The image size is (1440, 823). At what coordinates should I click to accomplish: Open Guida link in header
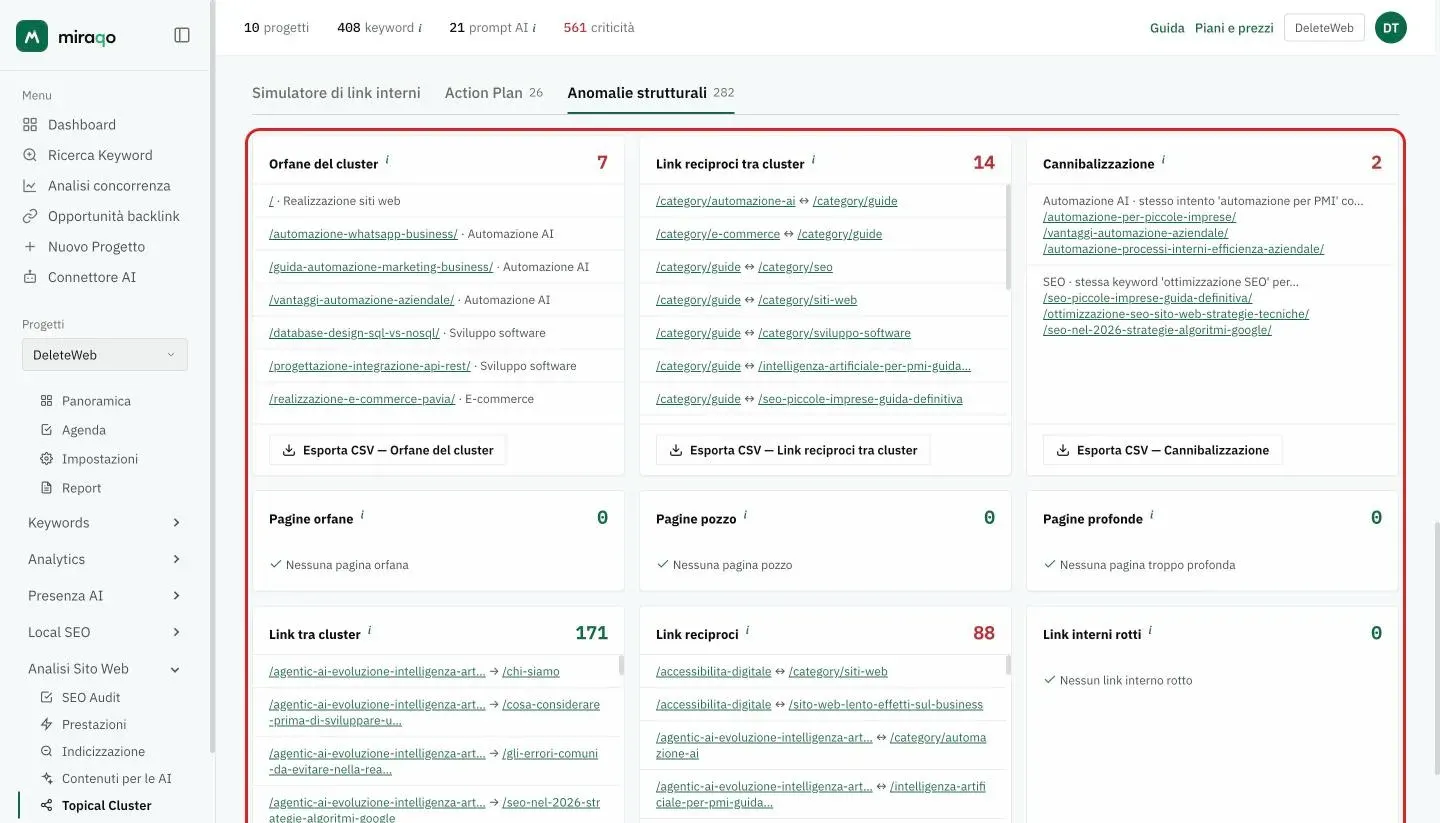[1167, 28]
